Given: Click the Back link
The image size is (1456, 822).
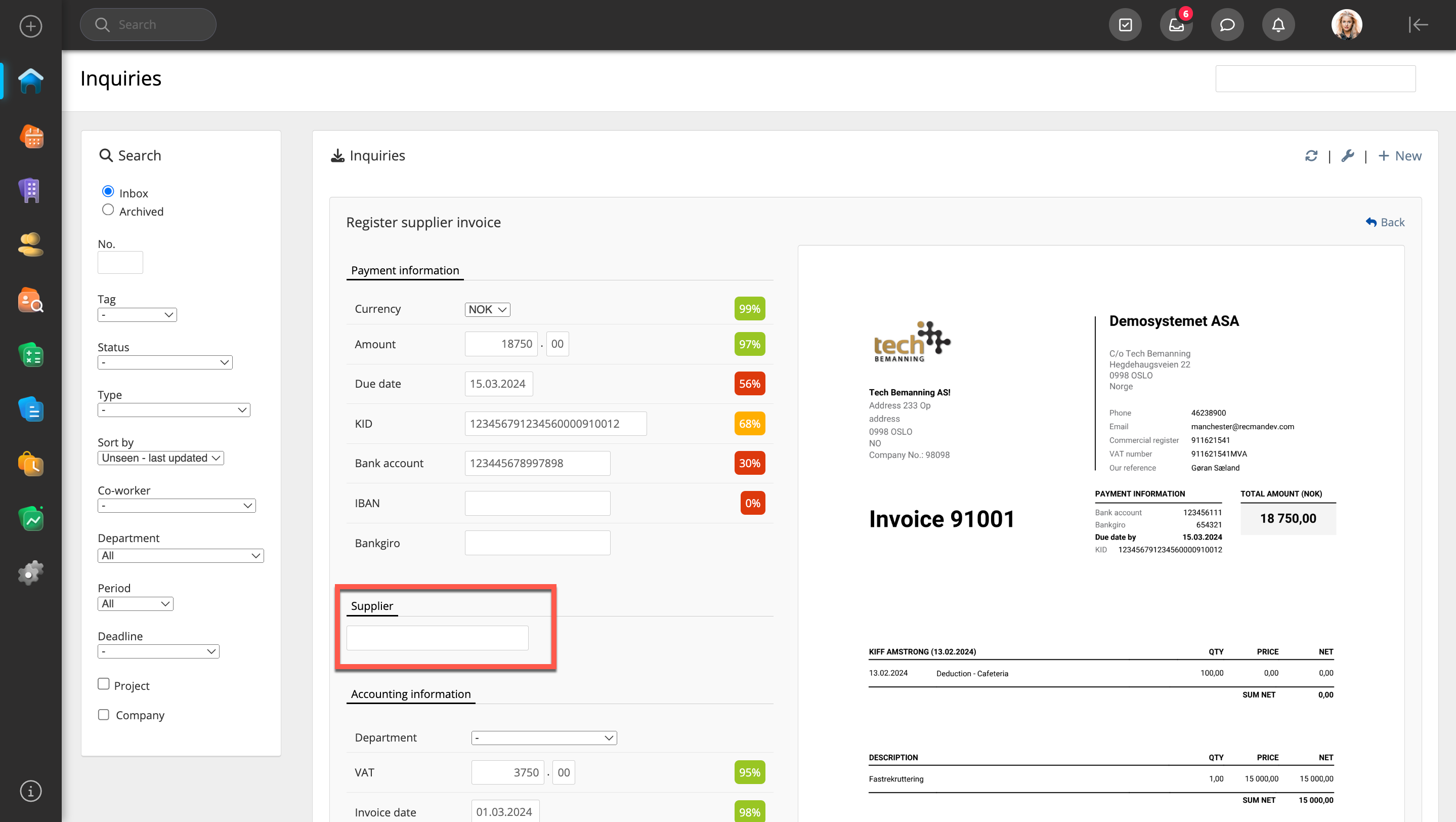Looking at the screenshot, I should tap(1385, 222).
